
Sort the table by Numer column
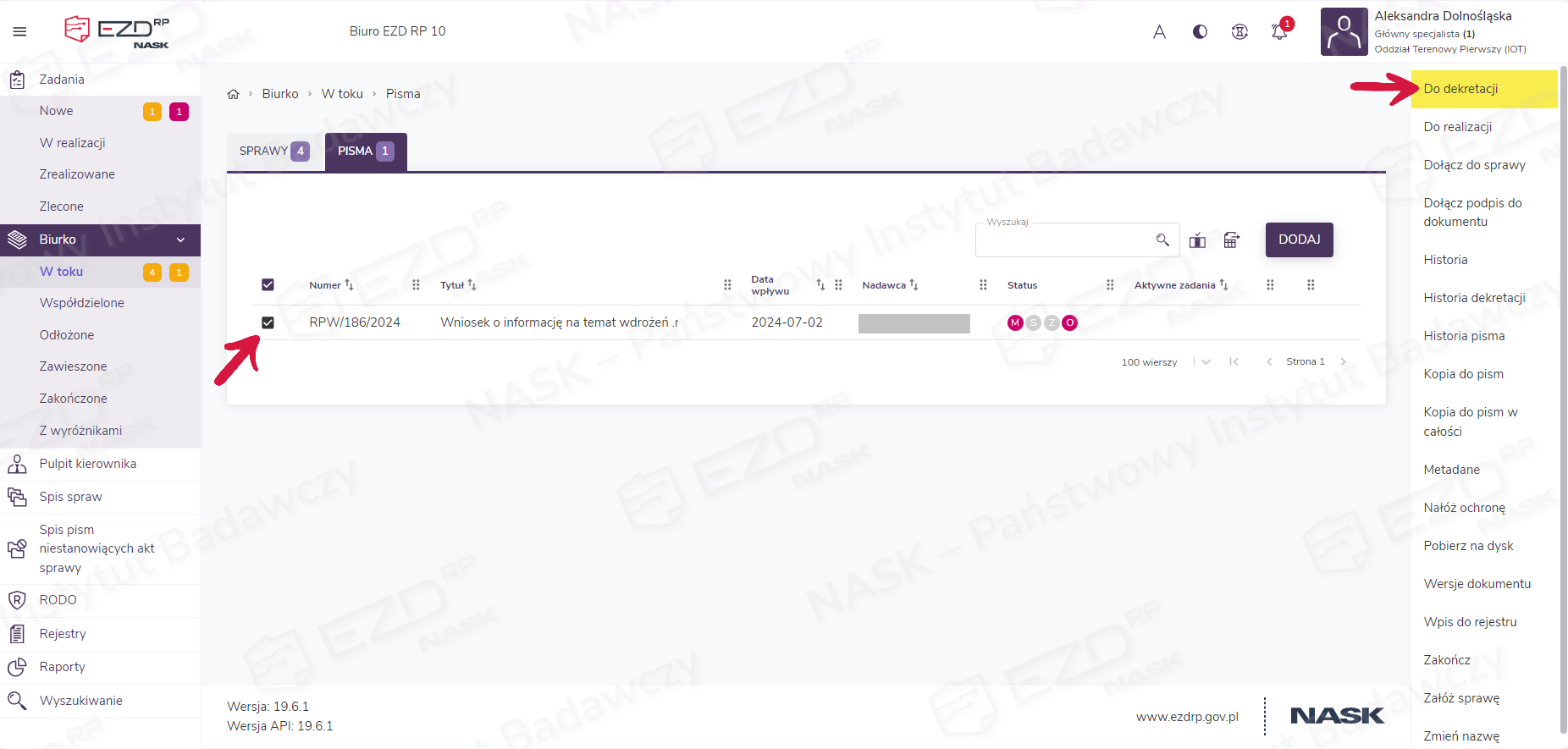pyautogui.click(x=349, y=285)
